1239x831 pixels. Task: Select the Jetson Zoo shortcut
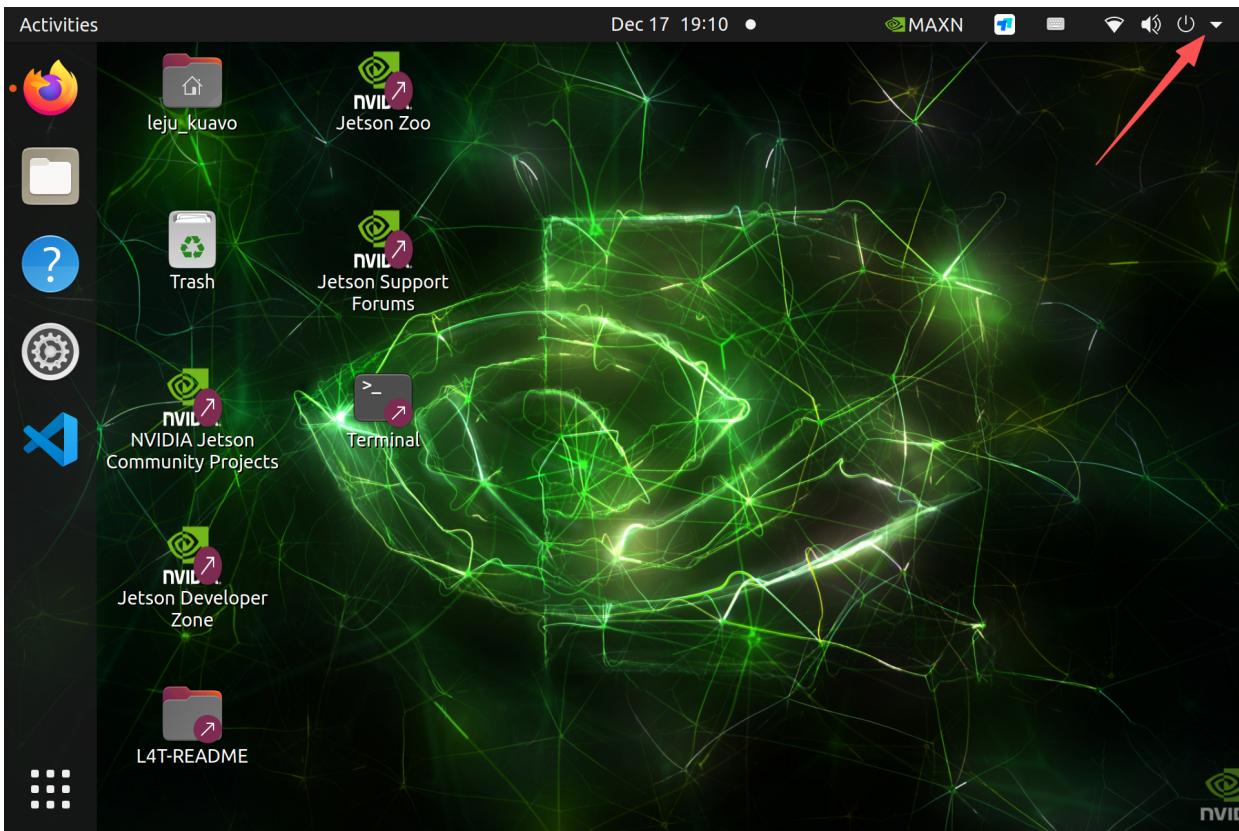click(383, 82)
